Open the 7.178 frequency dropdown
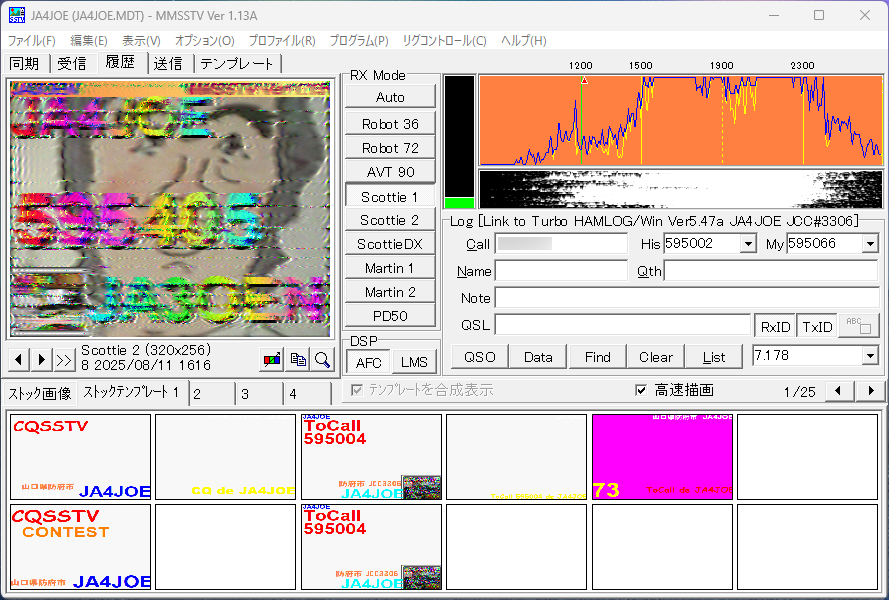 click(870, 356)
